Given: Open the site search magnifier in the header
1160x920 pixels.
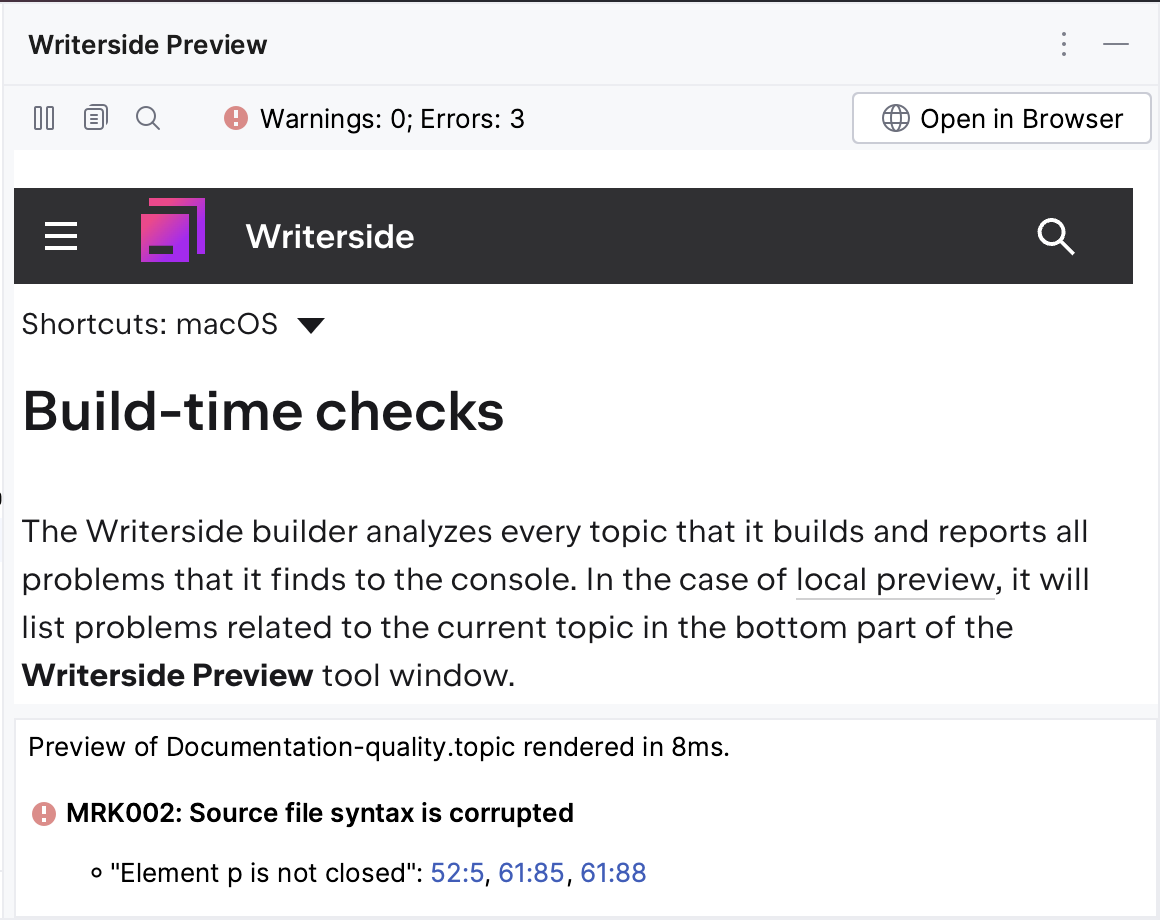Looking at the screenshot, I should tap(1056, 237).
